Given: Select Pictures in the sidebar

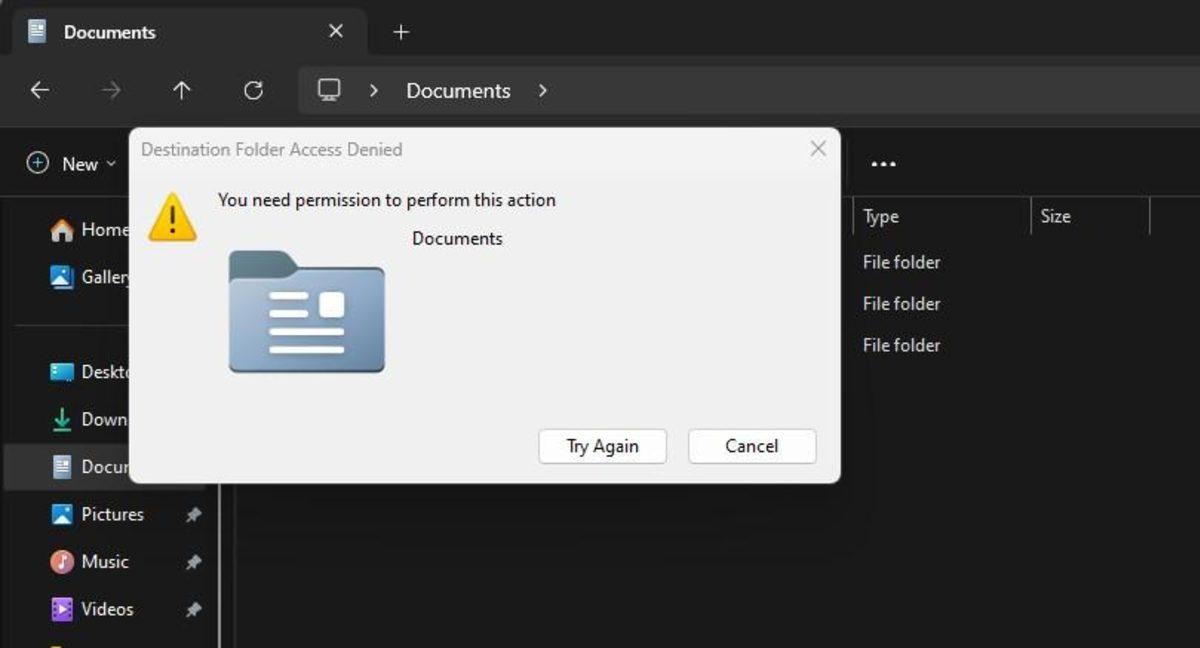Looking at the screenshot, I should pyautogui.click(x=110, y=514).
